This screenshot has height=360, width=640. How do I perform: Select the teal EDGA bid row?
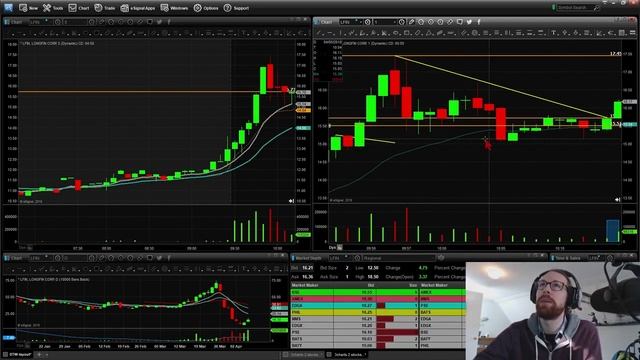tap(355, 305)
